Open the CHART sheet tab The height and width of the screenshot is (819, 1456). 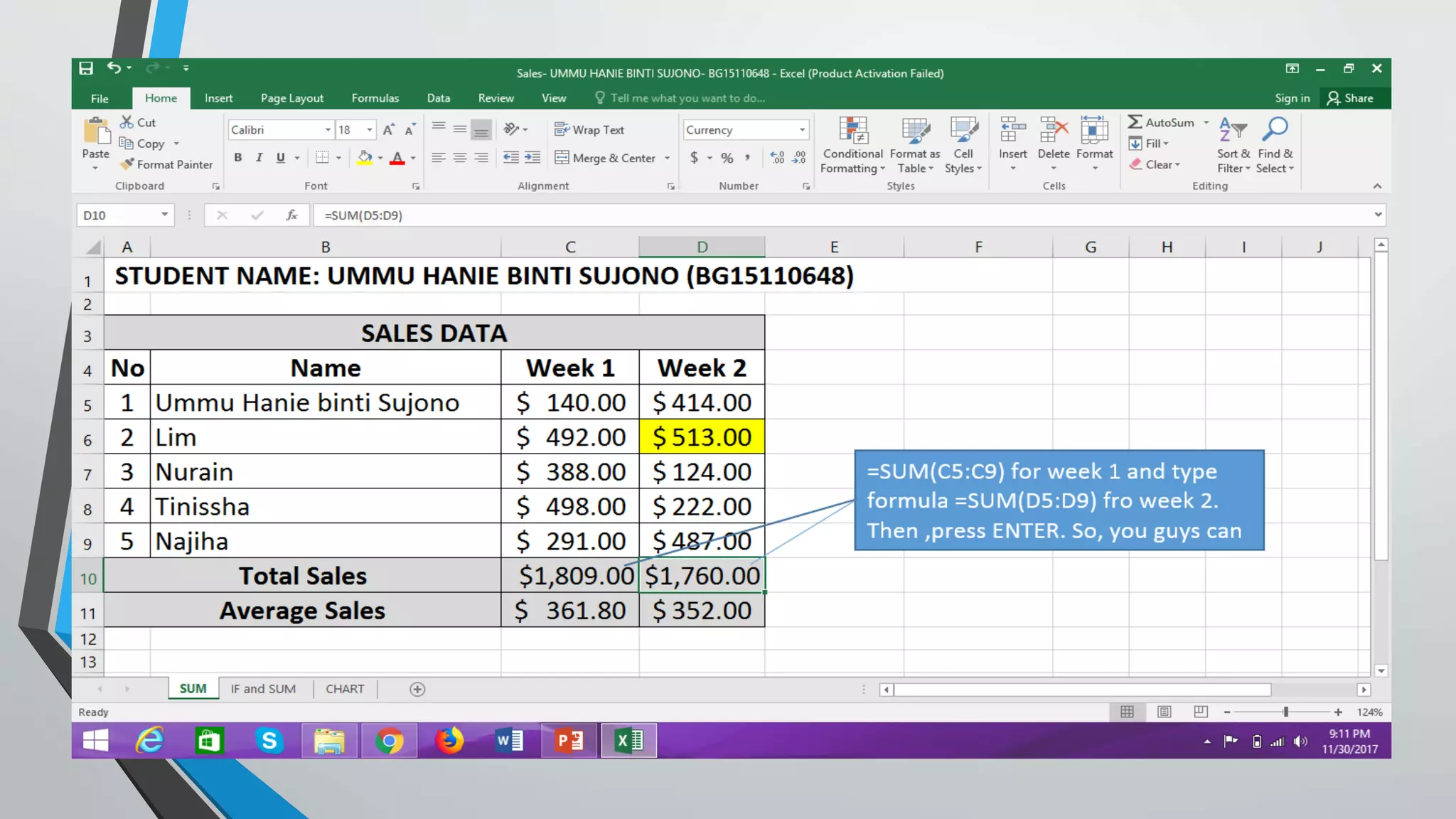click(x=345, y=689)
